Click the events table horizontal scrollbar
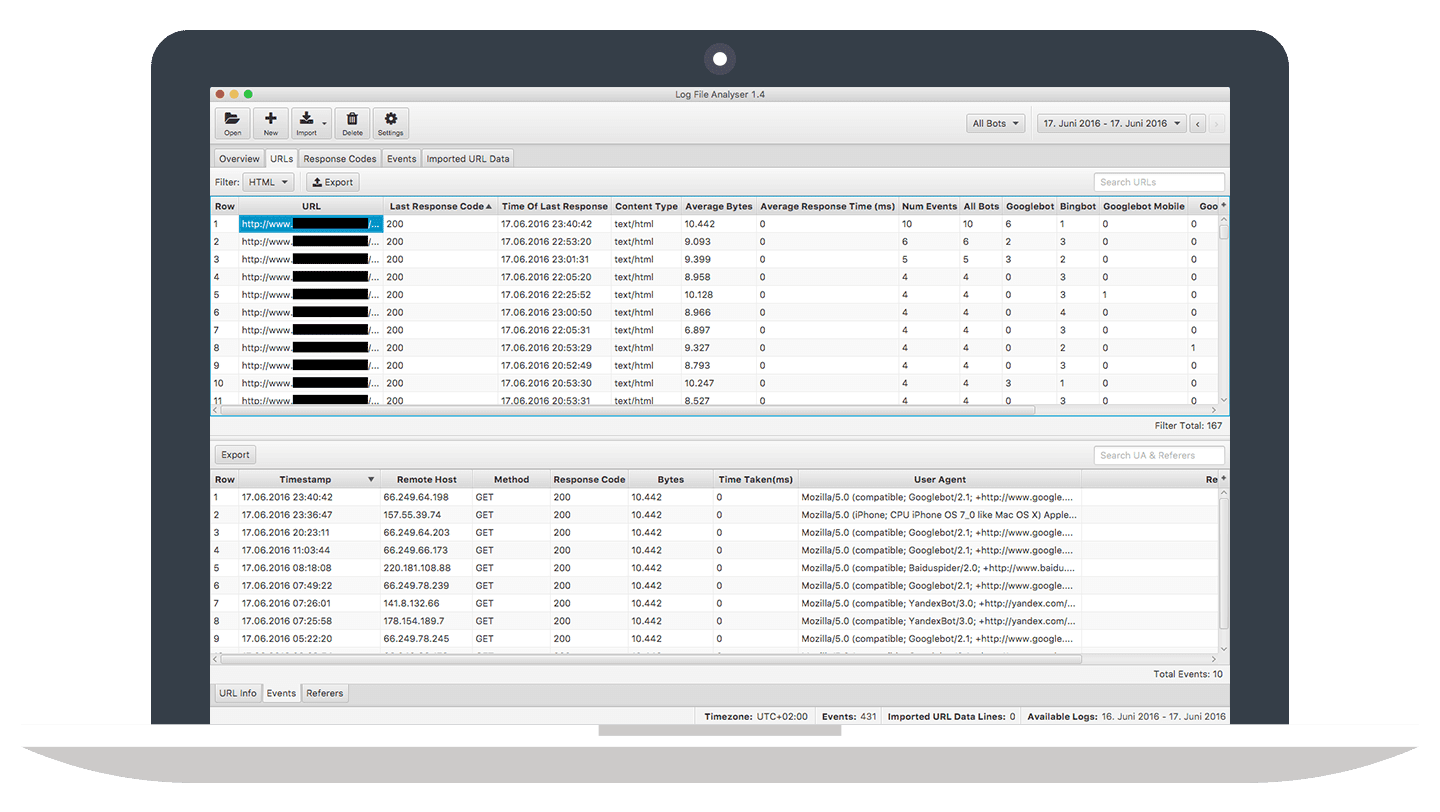This screenshot has height=812, width=1440. point(650,659)
